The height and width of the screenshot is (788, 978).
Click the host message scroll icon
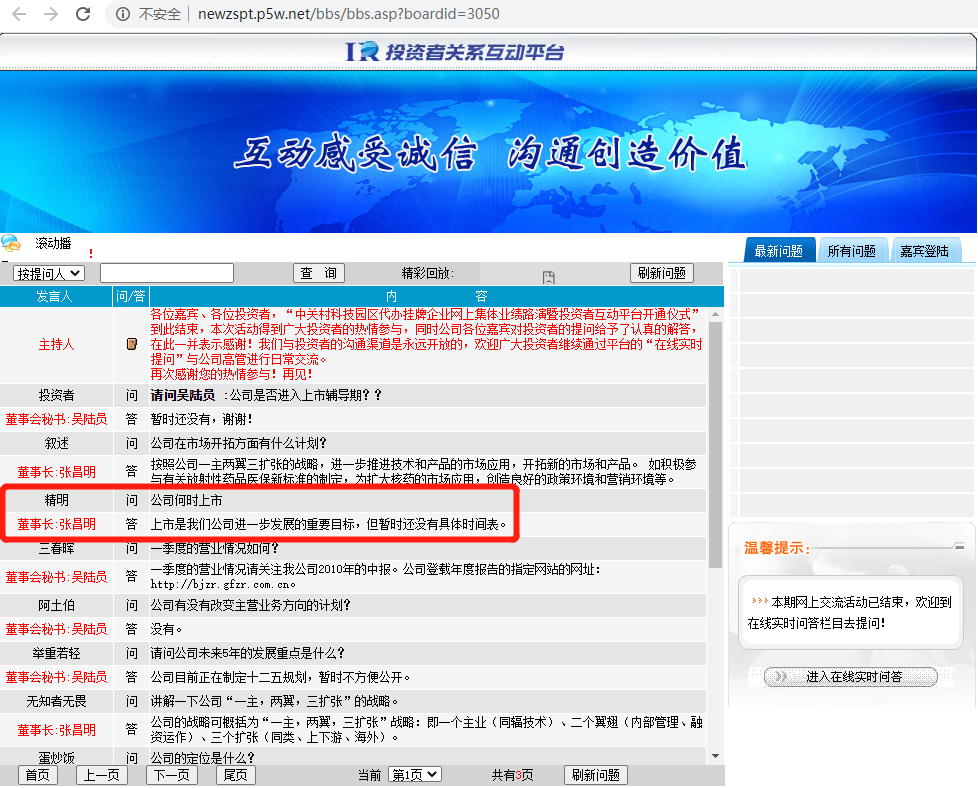coord(131,344)
